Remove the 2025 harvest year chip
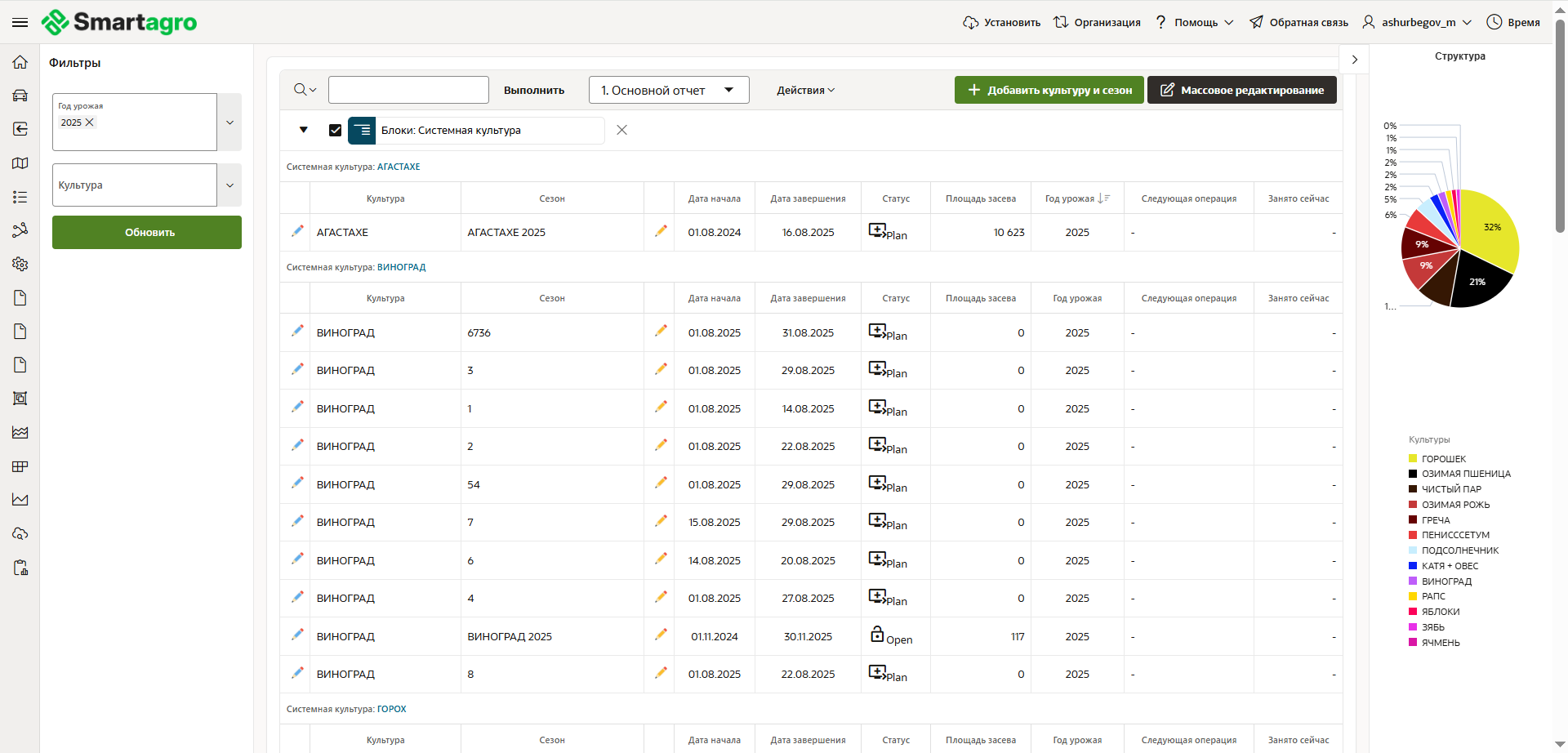1568x753 pixels. pos(90,123)
